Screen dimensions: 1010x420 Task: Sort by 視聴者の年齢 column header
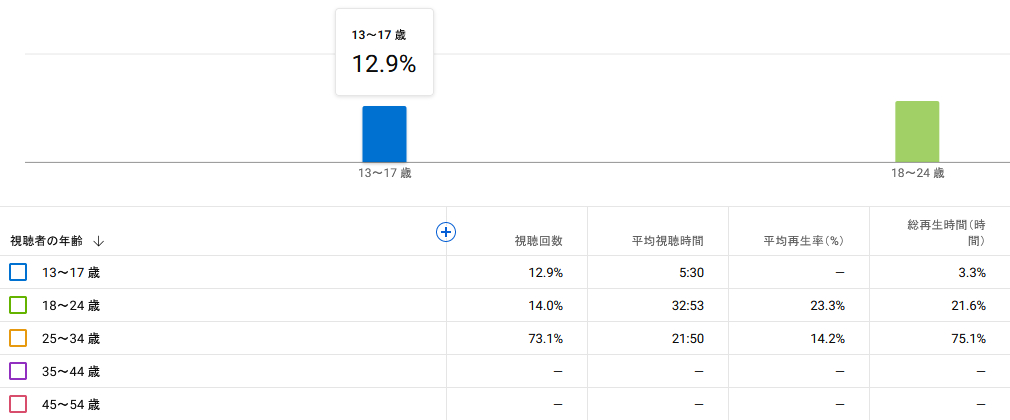tap(46, 242)
